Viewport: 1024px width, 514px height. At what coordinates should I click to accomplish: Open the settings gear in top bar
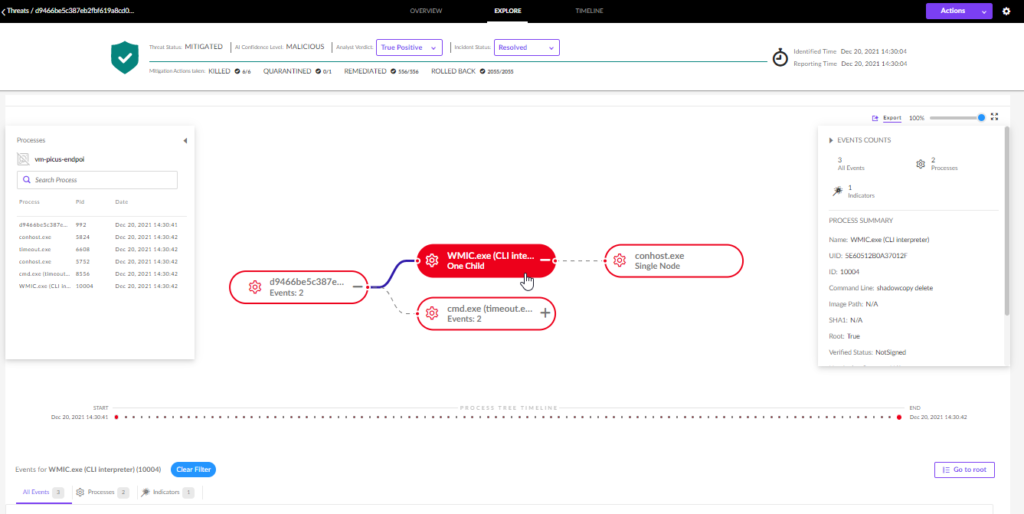point(1006,11)
